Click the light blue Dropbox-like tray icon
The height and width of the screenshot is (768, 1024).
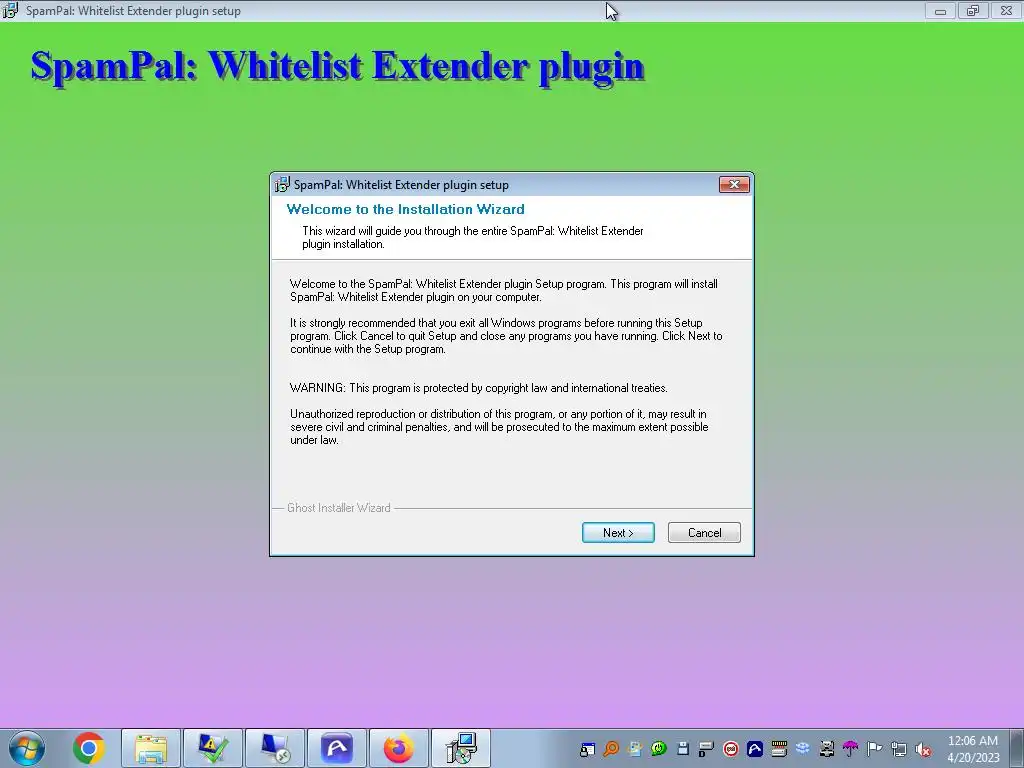tap(803, 748)
